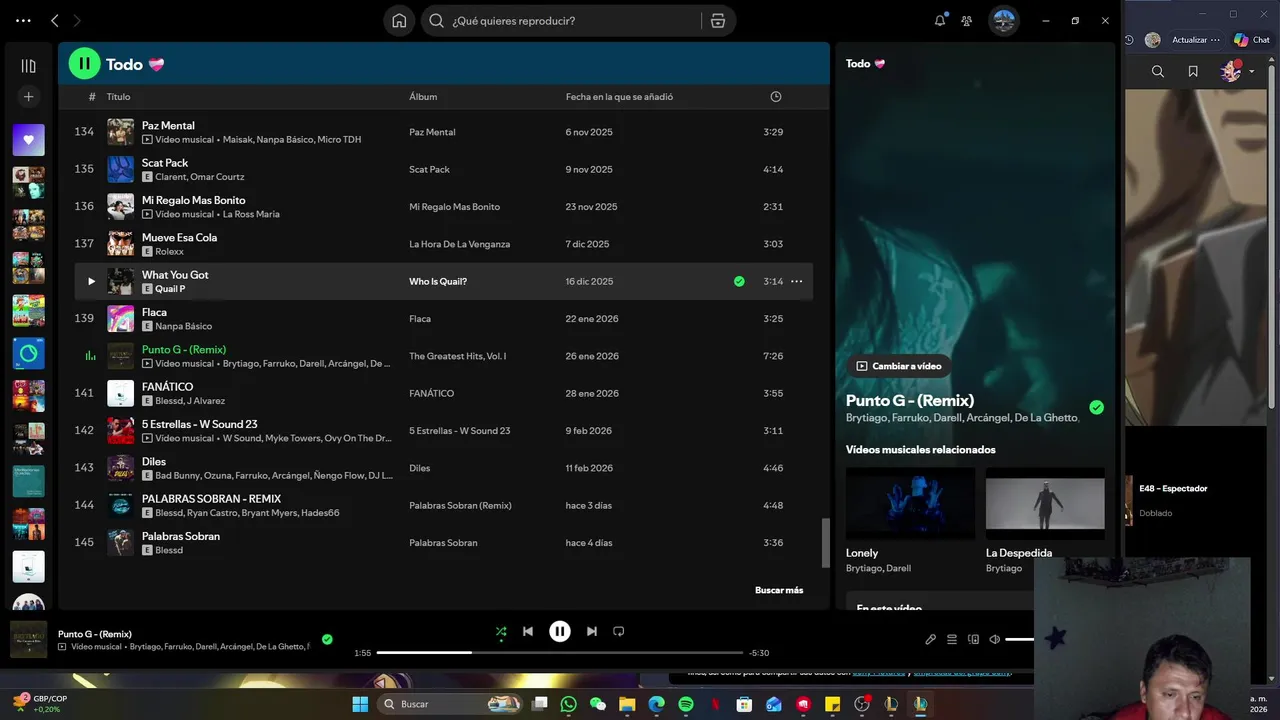Open the 'Who Is Quail?' album link

(438, 282)
